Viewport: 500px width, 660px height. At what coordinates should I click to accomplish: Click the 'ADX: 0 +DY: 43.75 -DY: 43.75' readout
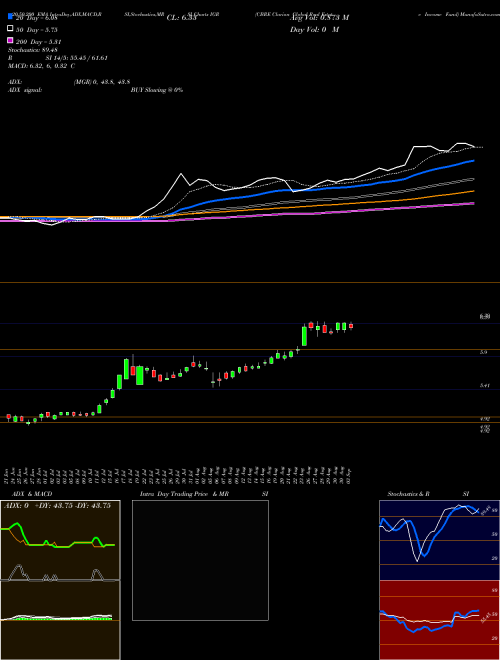tap(57, 506)
